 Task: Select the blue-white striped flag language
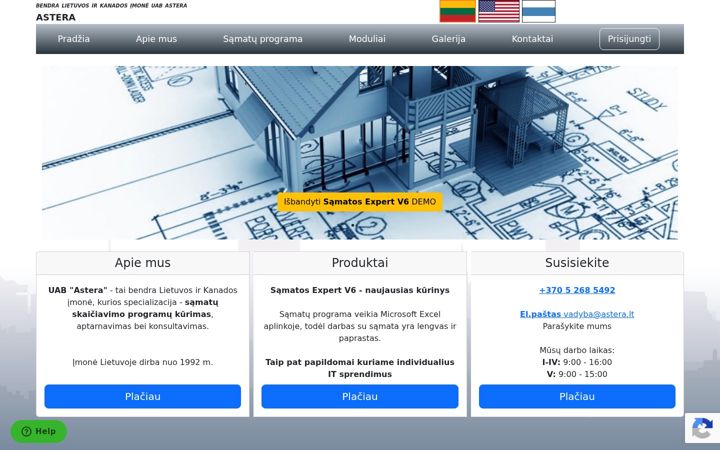click(x=539, y=11)
